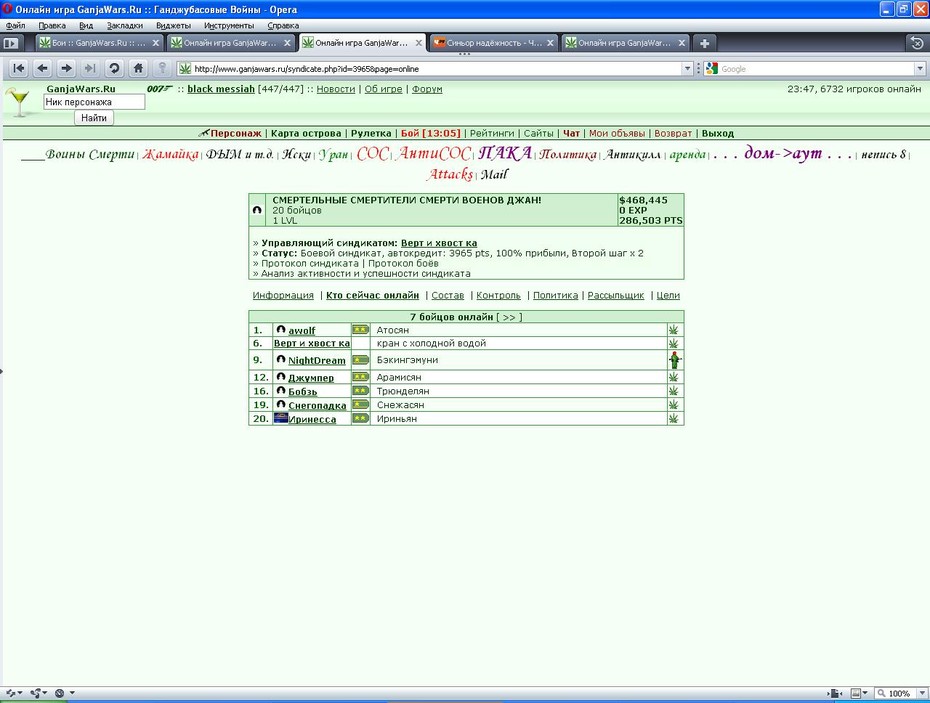Click the syndicate emblem icon in the header
Viewport: 930px width, 703px height.
coord(257,210)
